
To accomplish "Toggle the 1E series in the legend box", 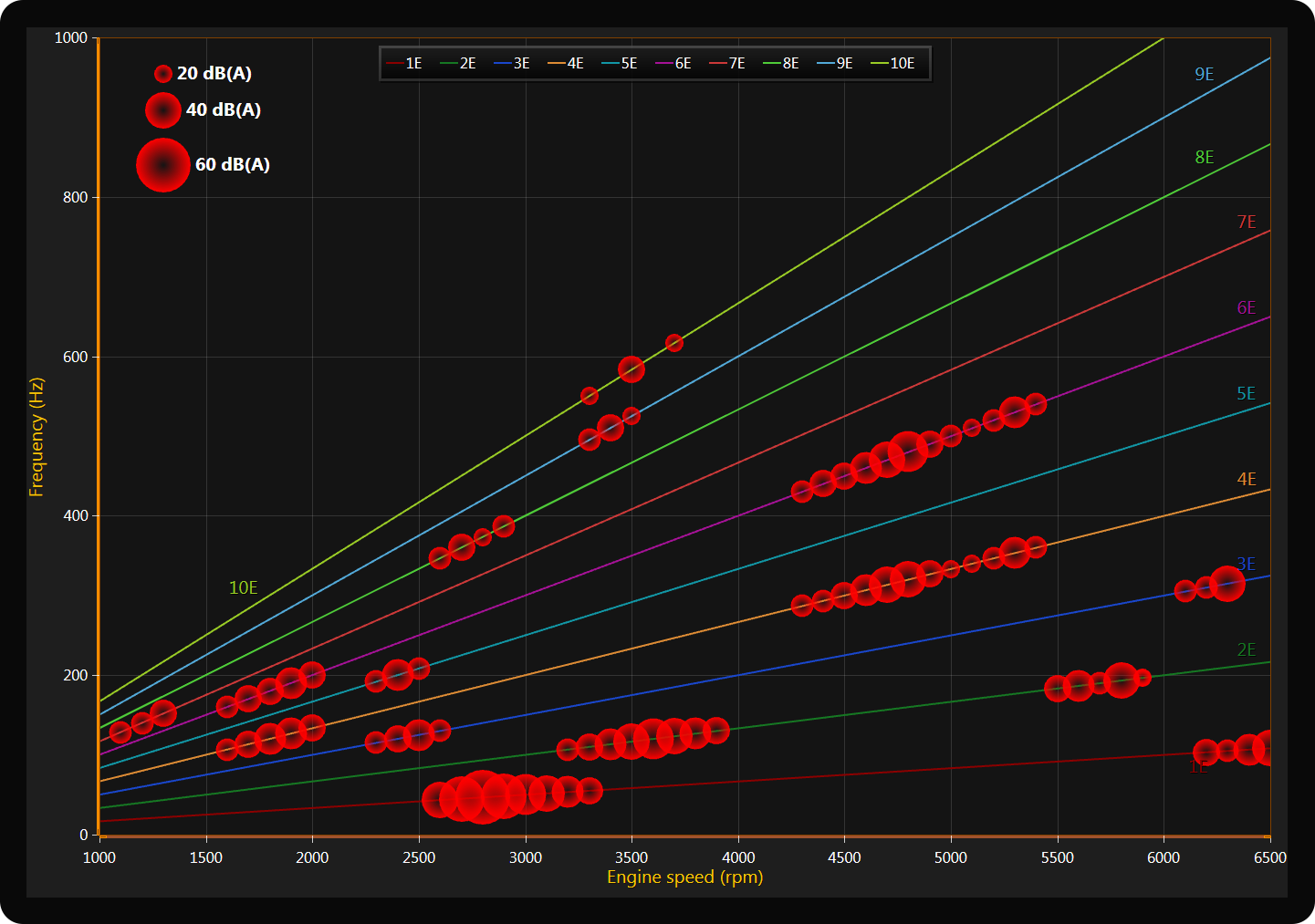I will click(404, 64).
